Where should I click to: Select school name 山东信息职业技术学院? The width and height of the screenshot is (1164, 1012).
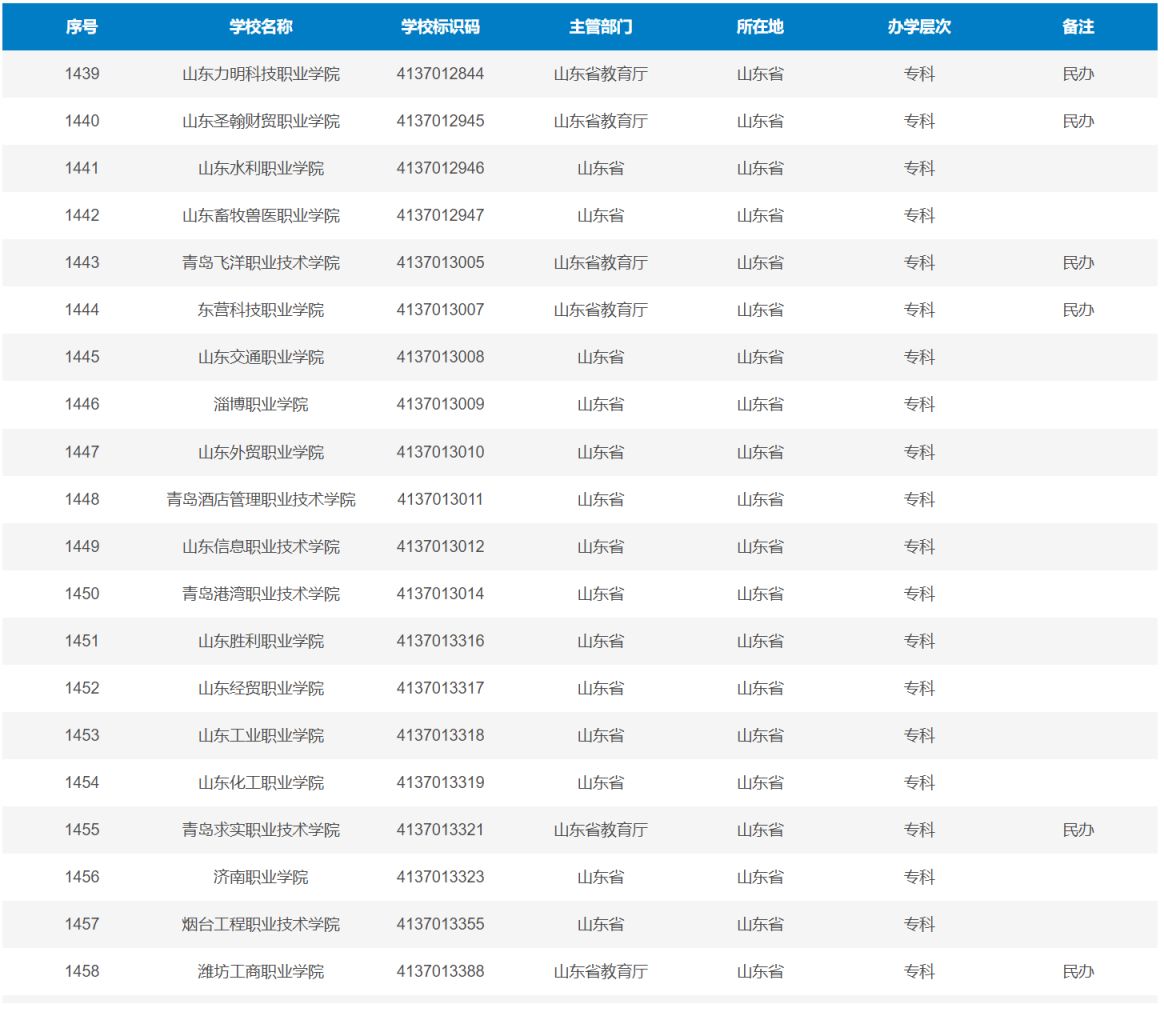pos(261,546)
